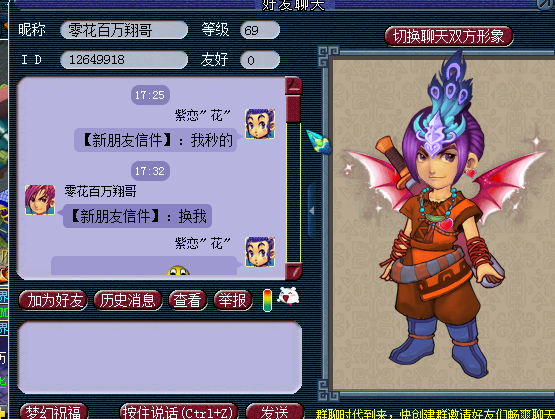The width and height of the screenshot is (555, 419).
Task: Click 紫恋"花" avatar beside 我秒的 message
Action: click(260, 124)
